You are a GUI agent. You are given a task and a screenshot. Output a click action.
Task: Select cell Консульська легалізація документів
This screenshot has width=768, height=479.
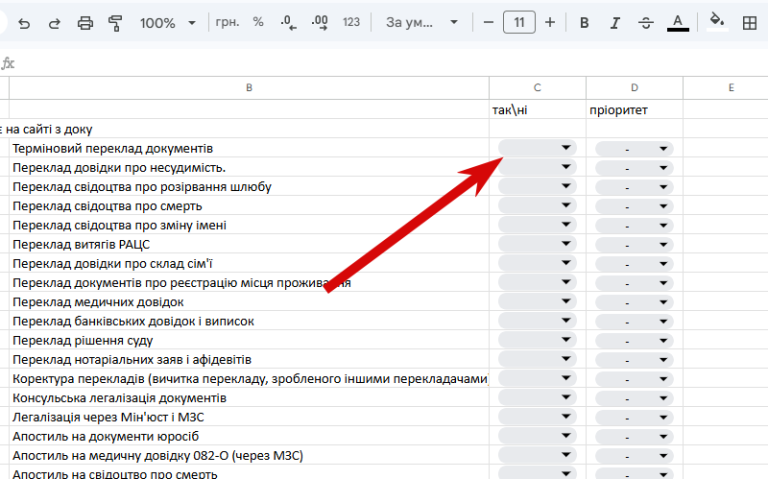[x=249, y=398]
